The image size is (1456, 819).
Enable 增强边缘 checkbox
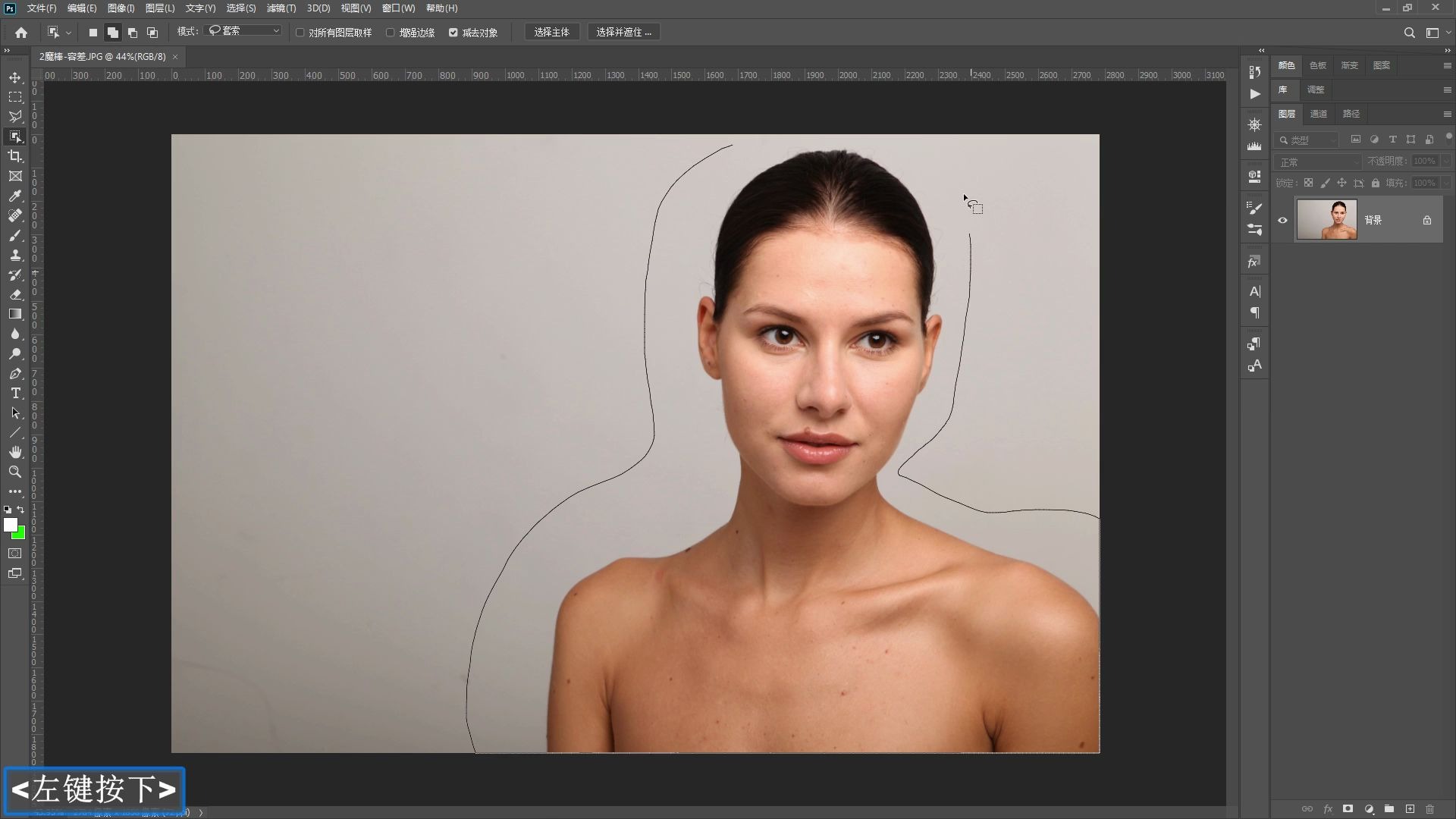(391, 33)
